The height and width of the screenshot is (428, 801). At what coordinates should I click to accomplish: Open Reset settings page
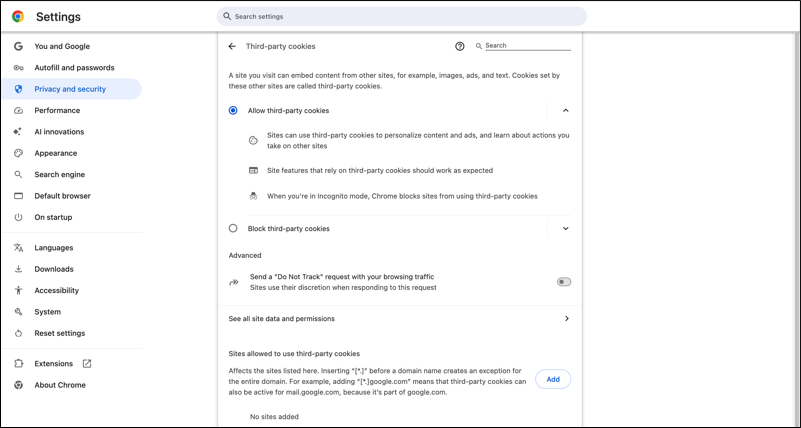point(60,333)
